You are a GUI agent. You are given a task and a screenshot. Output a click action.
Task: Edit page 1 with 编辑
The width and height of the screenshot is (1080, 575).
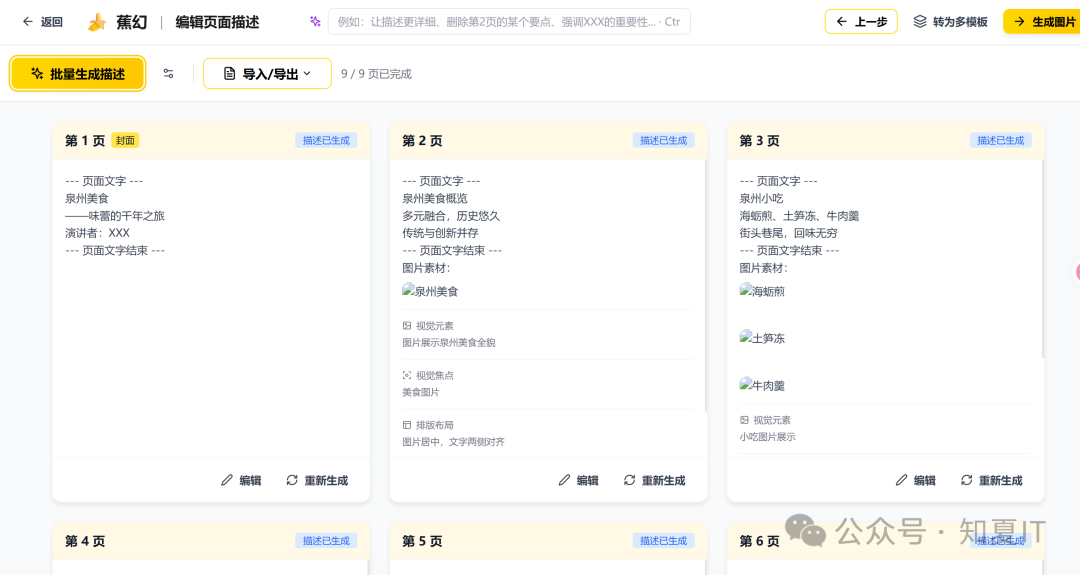click(x=241, y=481)
